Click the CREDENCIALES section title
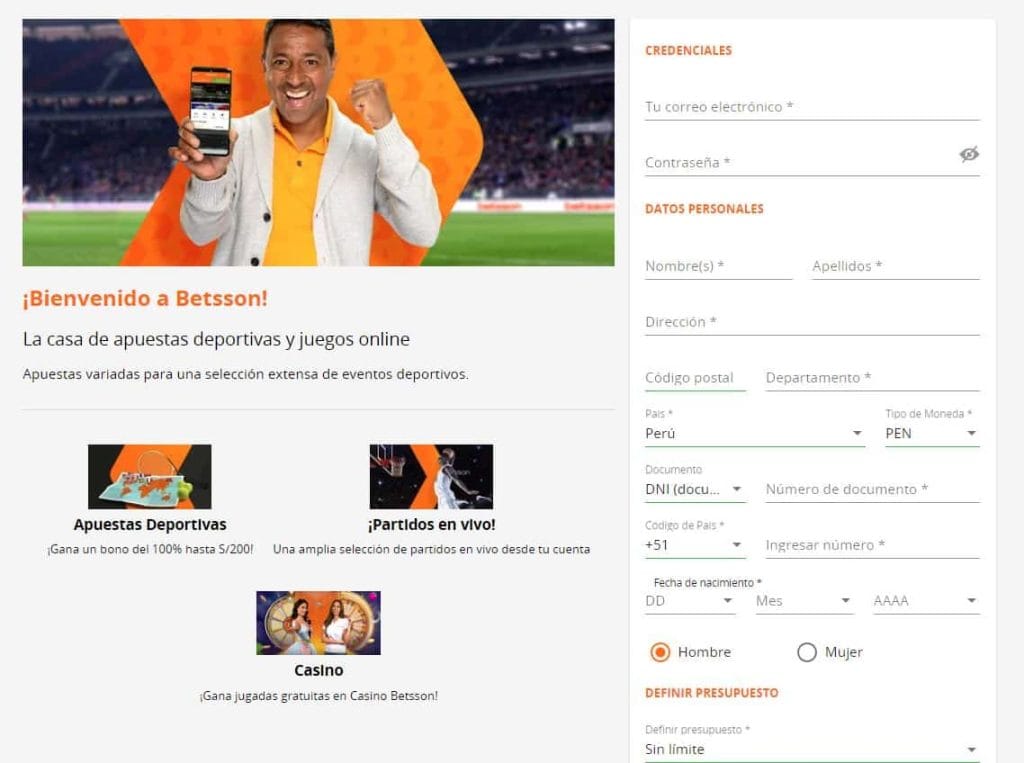 (x=688, y=50)
